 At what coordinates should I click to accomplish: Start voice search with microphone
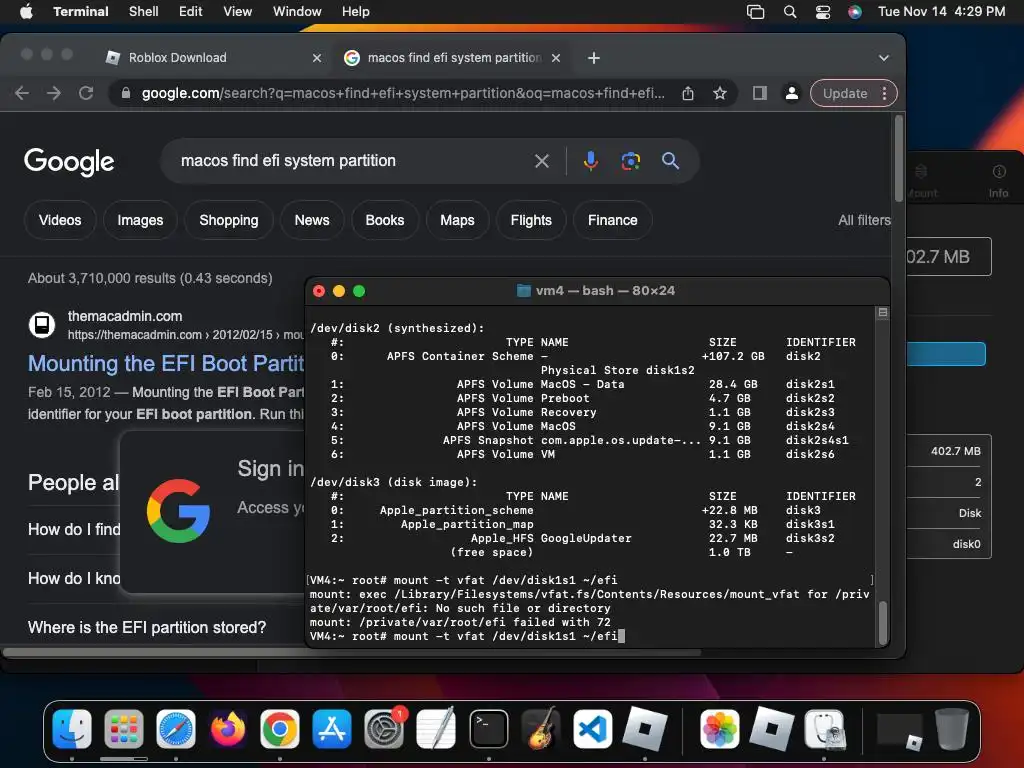(x=590, y=161)
